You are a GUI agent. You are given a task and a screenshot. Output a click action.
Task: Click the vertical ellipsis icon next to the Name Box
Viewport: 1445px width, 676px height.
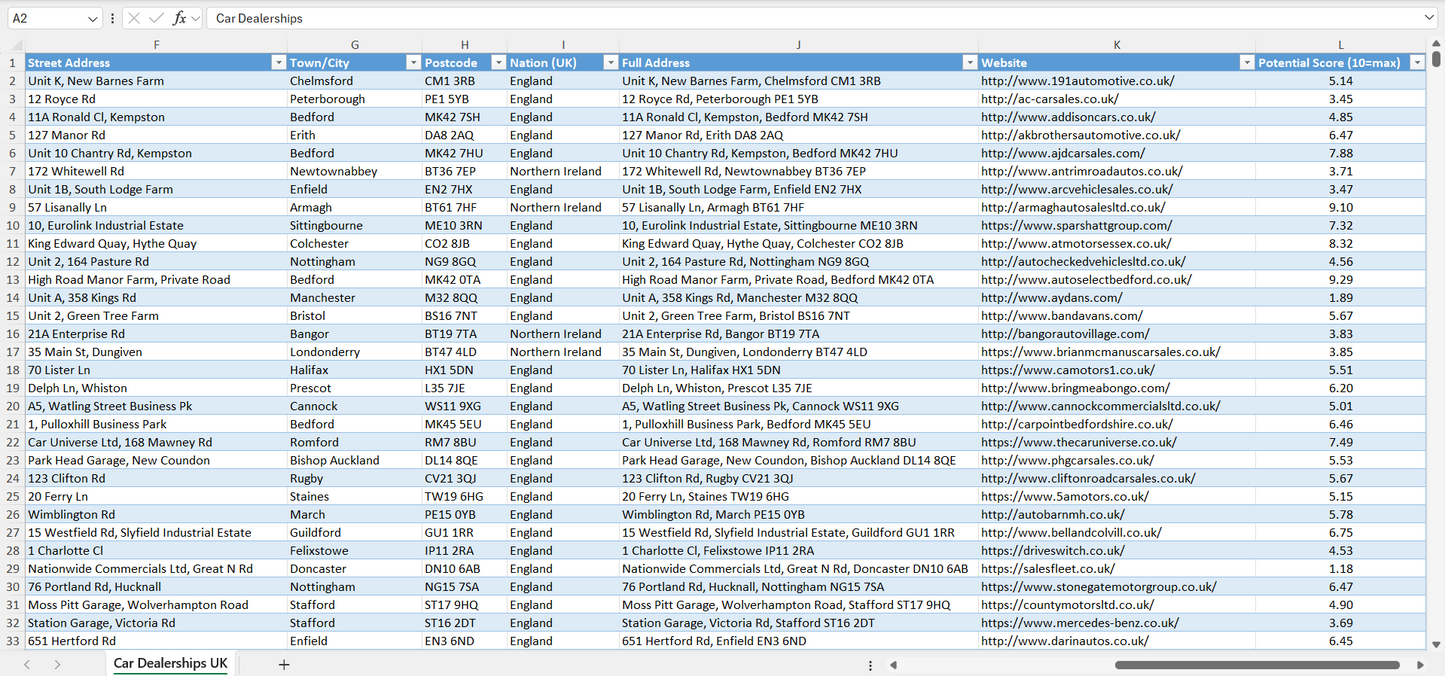(111, 18)
